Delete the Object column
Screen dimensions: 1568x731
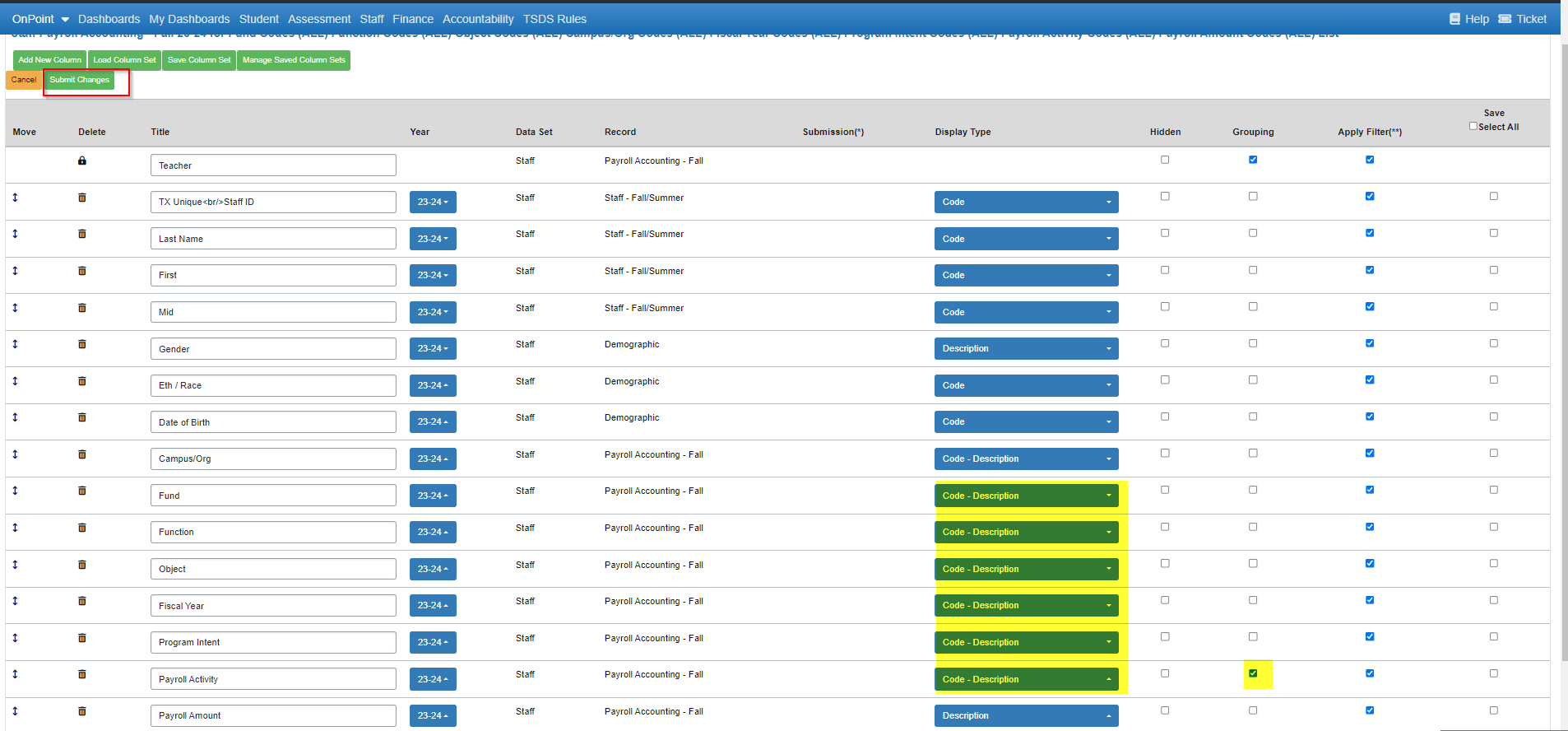(82, 565)
